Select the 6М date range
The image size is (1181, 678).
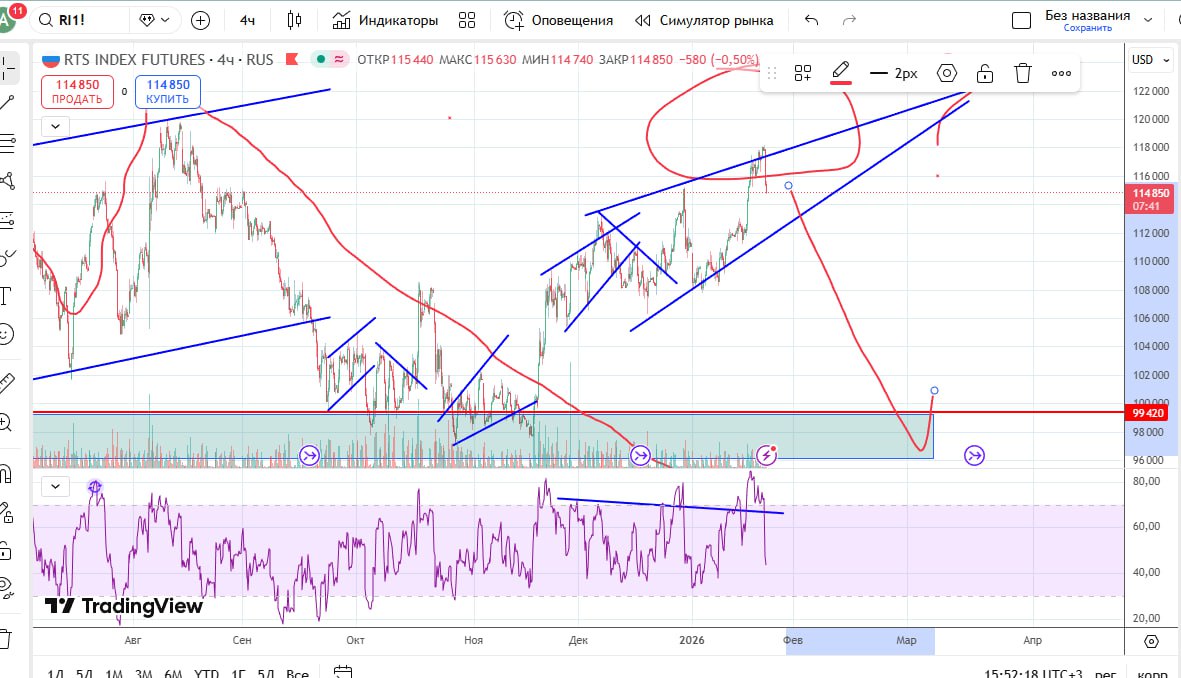(x=173, y=672)
